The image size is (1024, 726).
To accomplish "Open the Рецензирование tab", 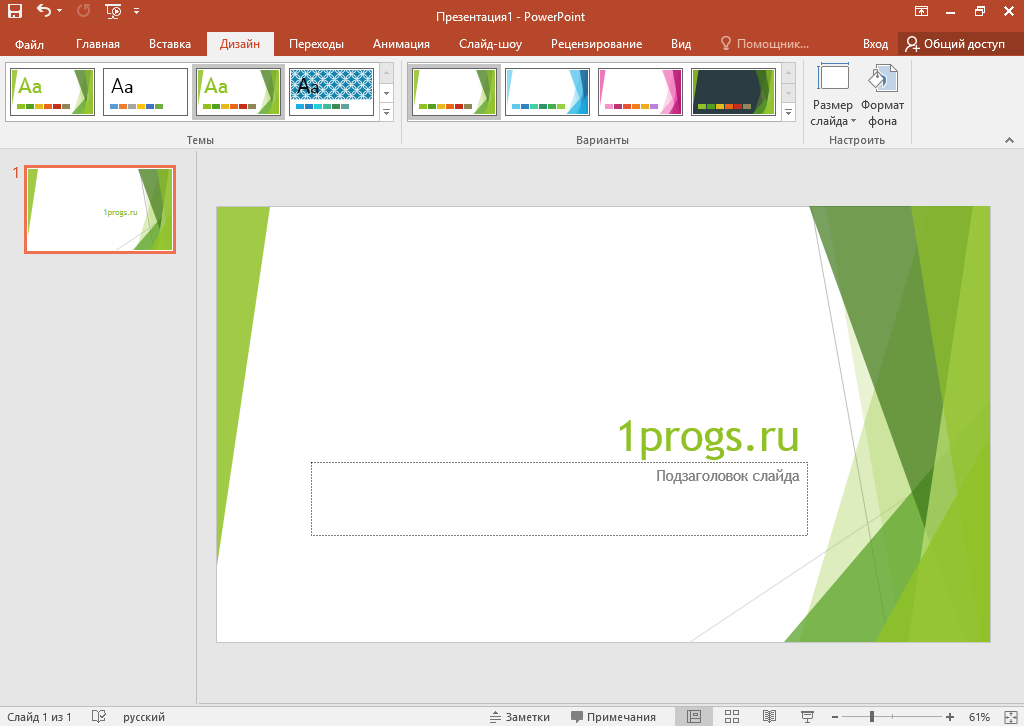I will 596,44.
